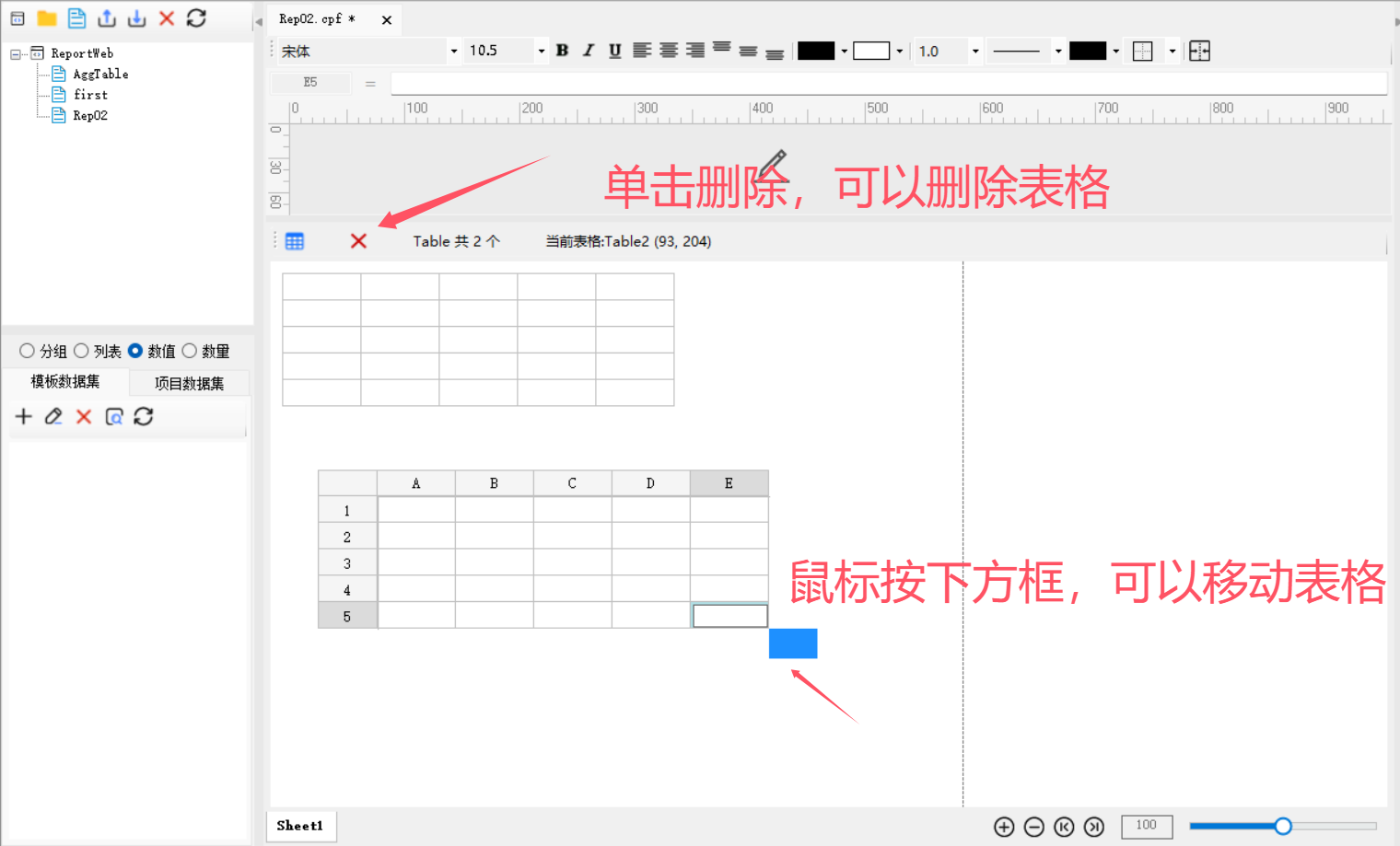Click the merge cells icon
The height and width of the screenshot is (846, 1400).
(x=1199, y=51)
